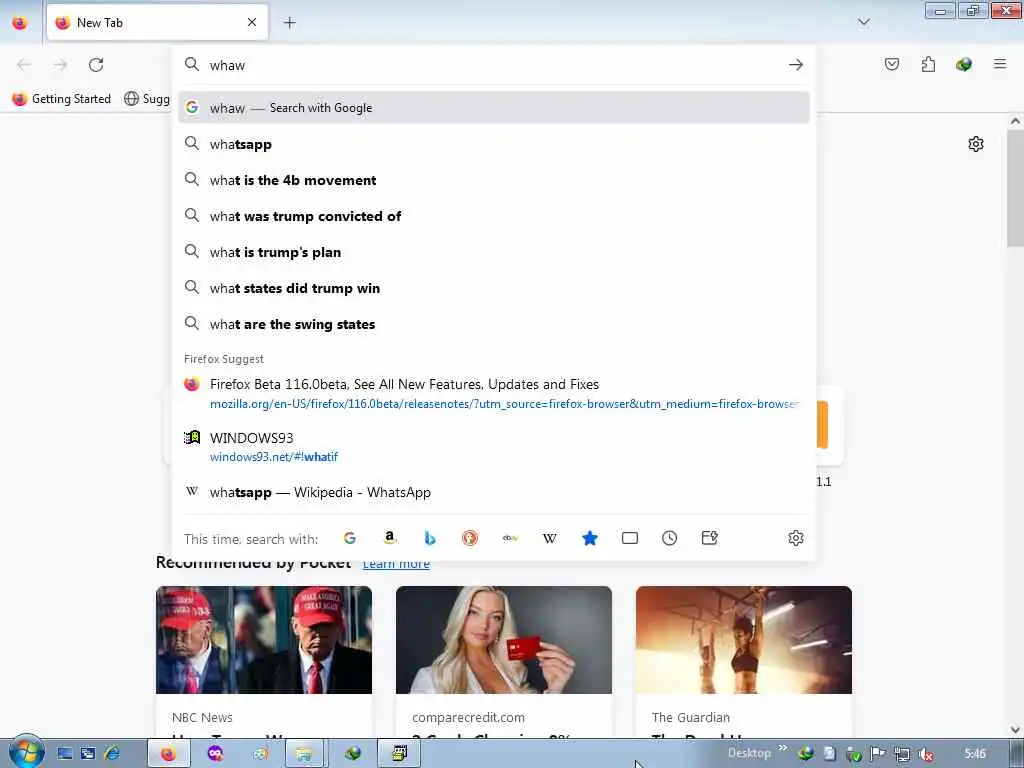Select the New Tab tab
Image resolution: width=1024 pixels, height=768 pixels.
pyautogui.click(x=157, y=22)
